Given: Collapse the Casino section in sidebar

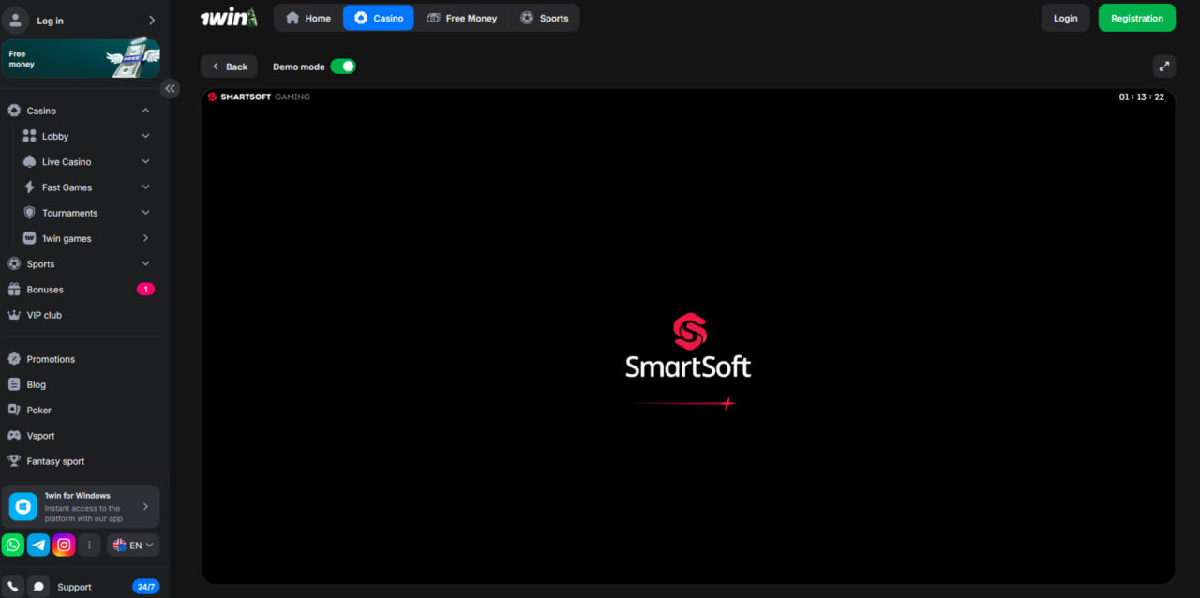Looking at the screenshot, I should click(145, 111).
